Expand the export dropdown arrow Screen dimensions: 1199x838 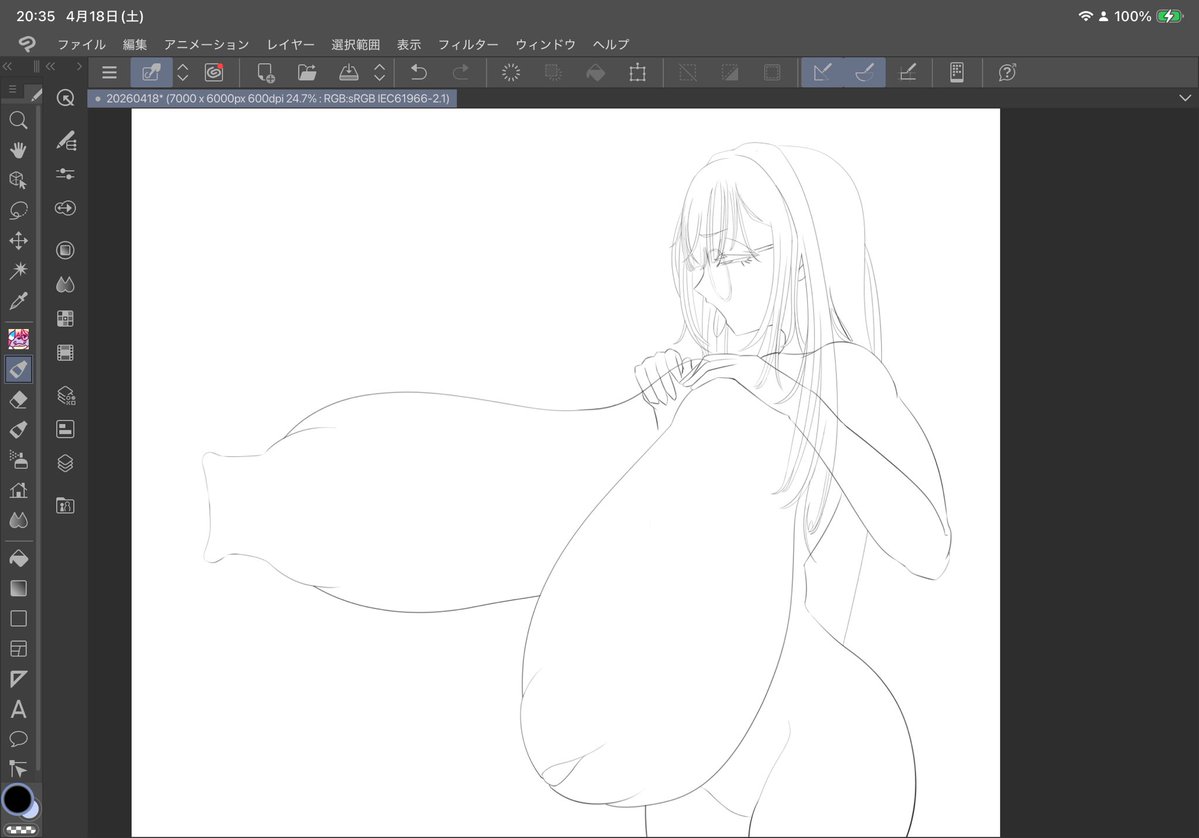(378, 72)
